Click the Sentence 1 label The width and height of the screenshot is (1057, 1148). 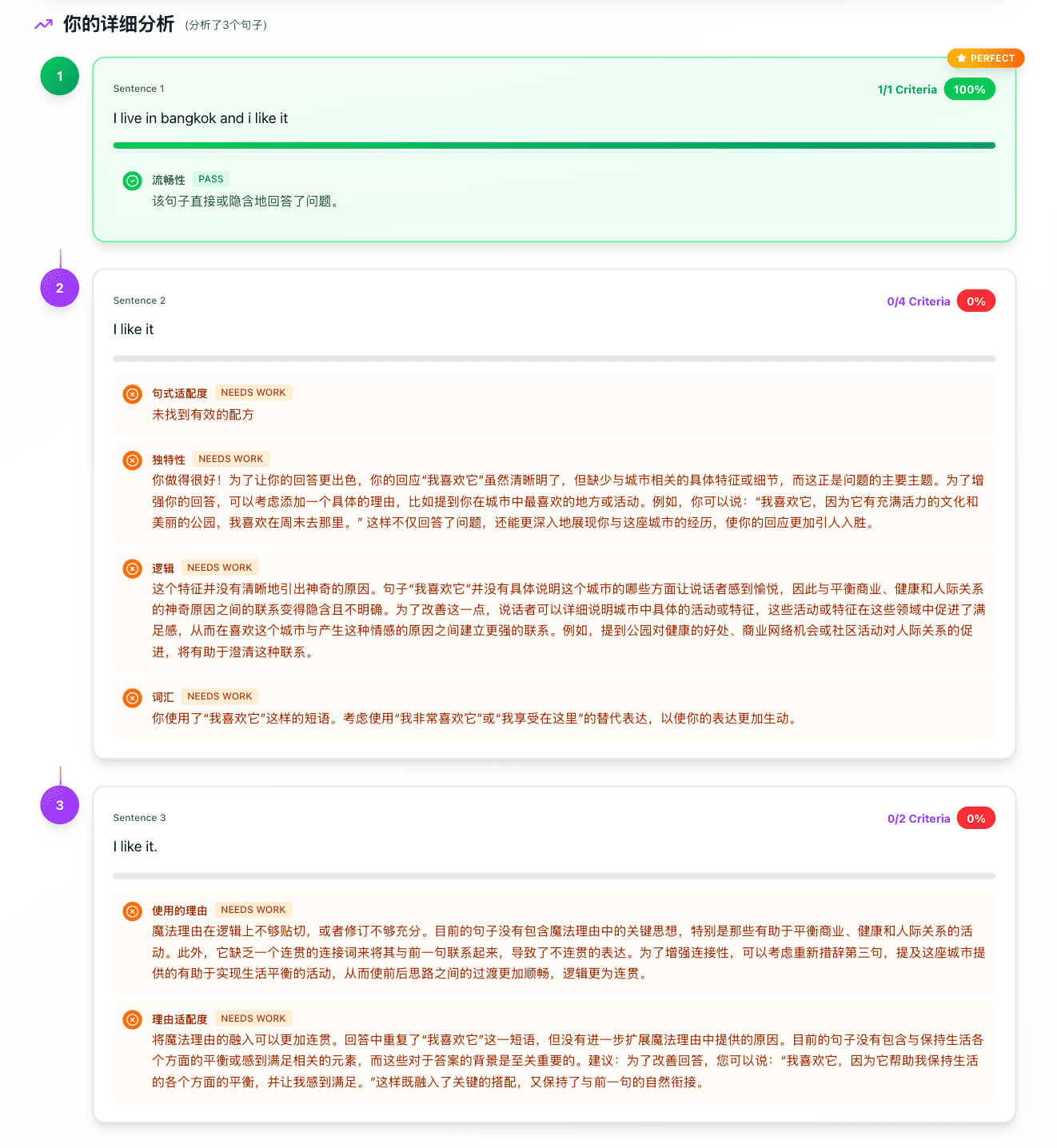(x=139, y=89)
